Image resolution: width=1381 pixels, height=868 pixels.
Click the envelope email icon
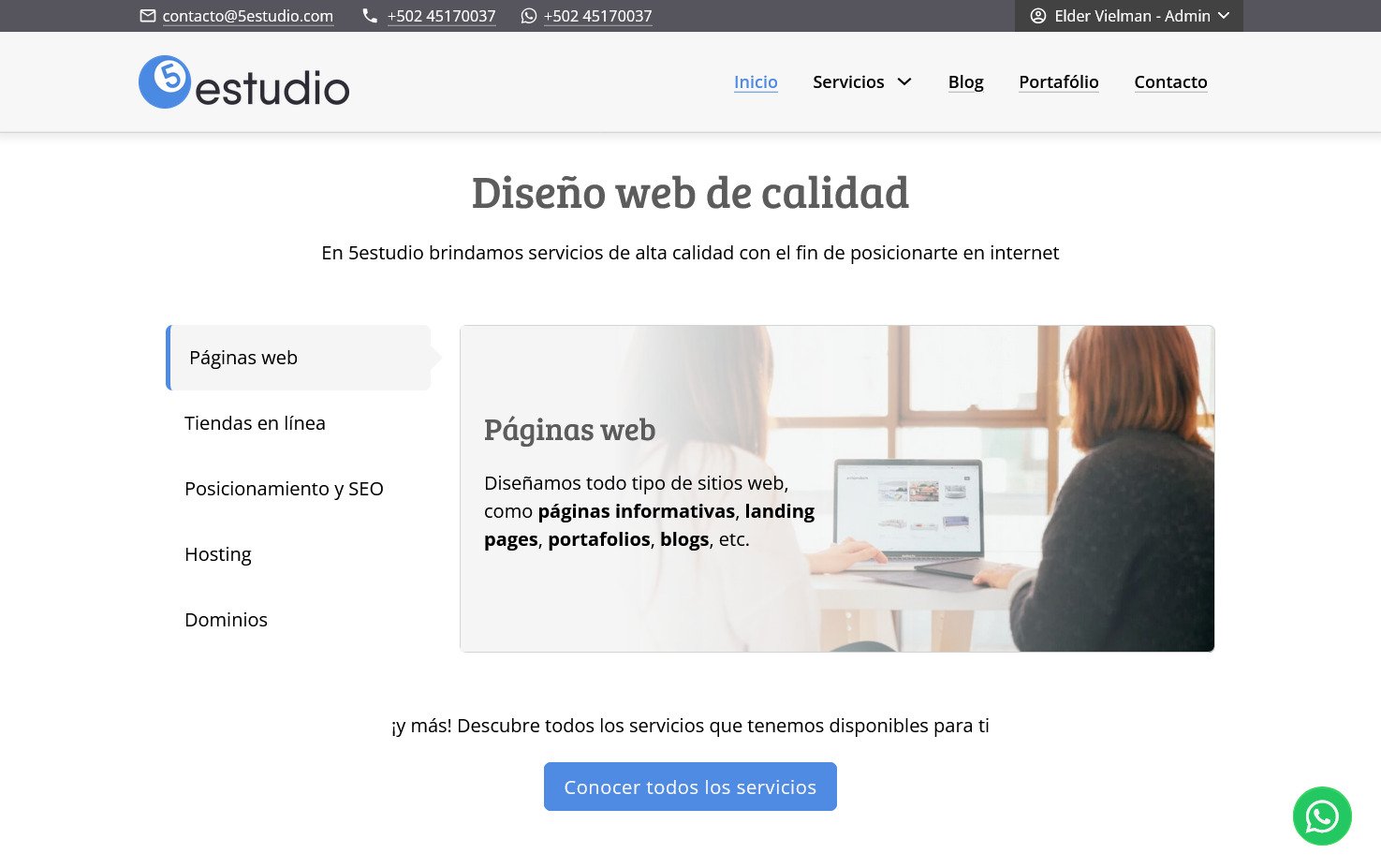click(x=148, y=16)
